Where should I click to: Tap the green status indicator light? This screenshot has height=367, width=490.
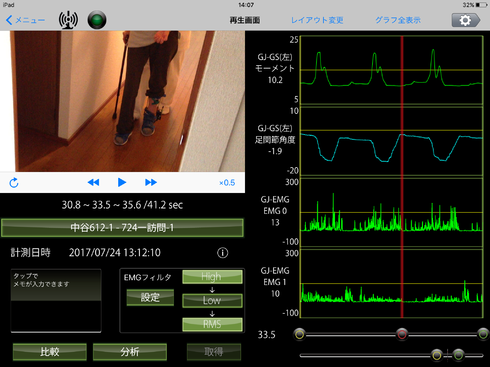click(x=97, y=20)
